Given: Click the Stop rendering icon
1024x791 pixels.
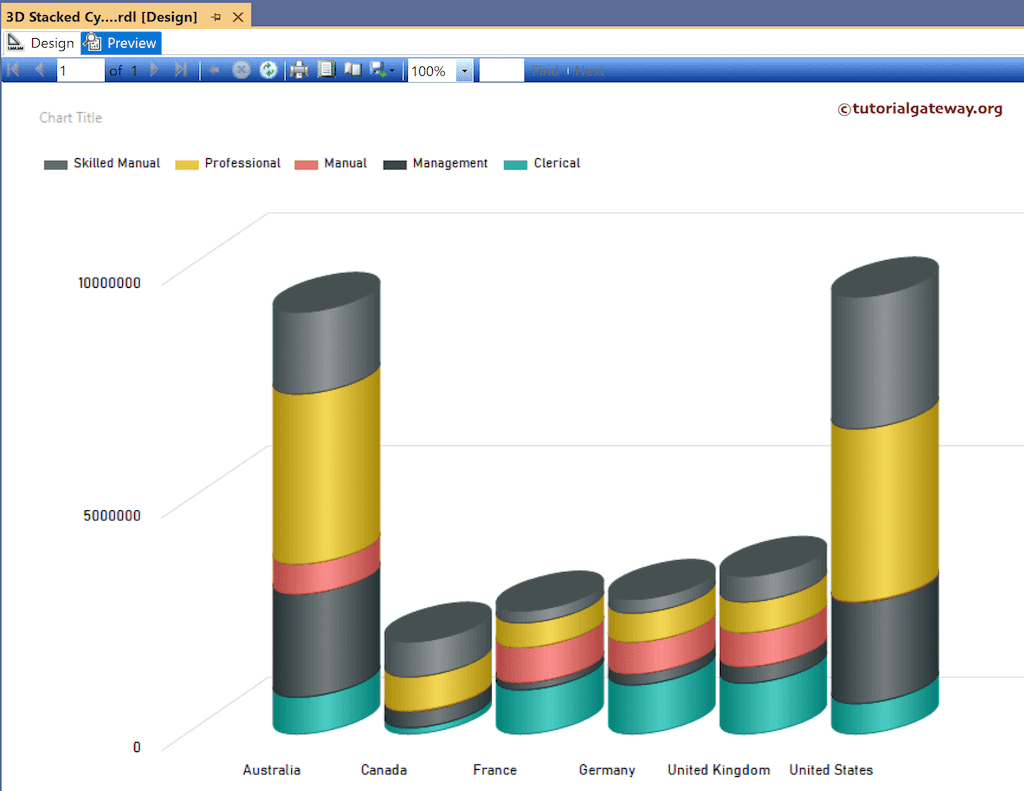Looking at the screenshot, I should pos(241,70).
